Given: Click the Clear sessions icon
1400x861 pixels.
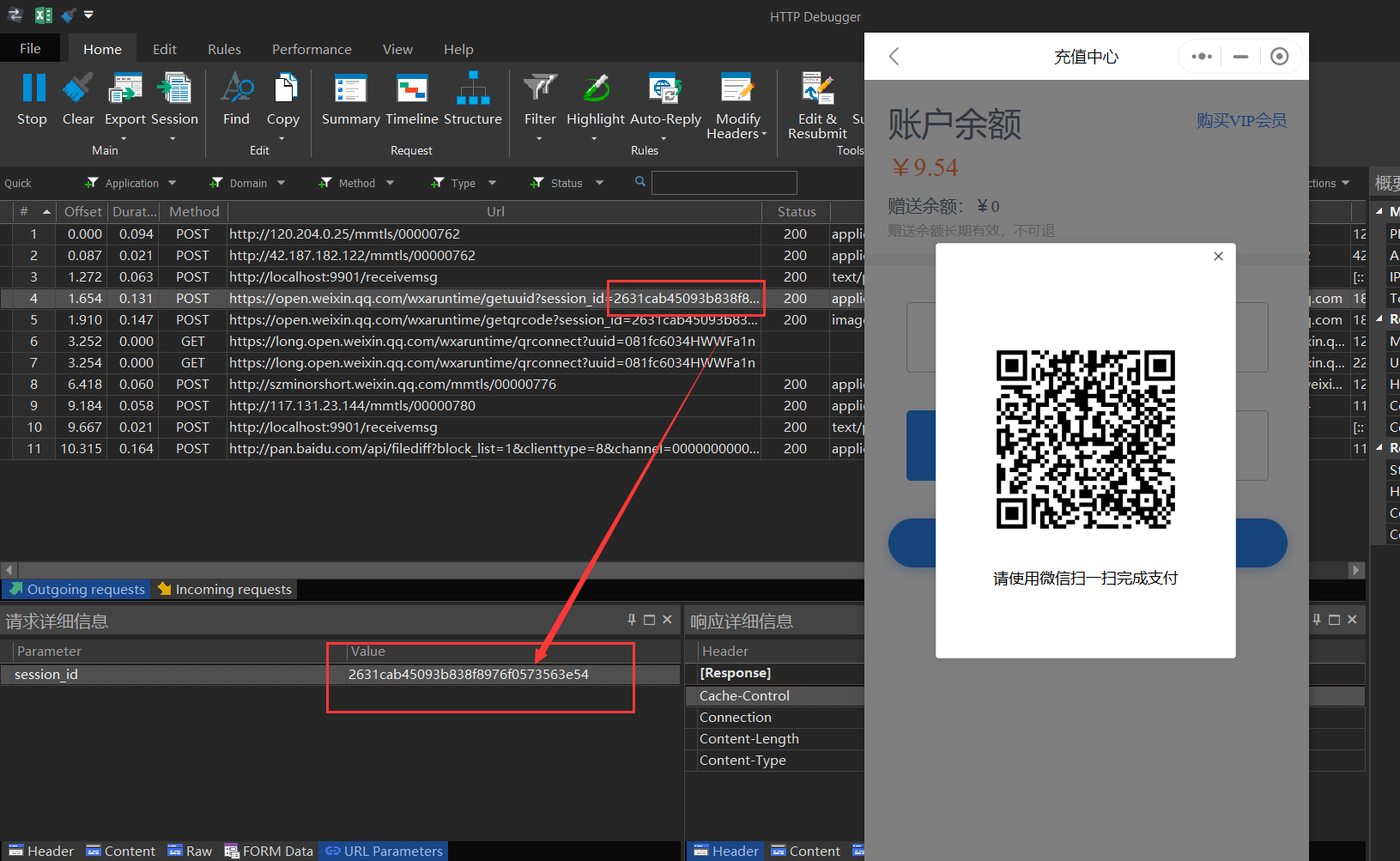Looking at the screenshot, I should point(78,88).
